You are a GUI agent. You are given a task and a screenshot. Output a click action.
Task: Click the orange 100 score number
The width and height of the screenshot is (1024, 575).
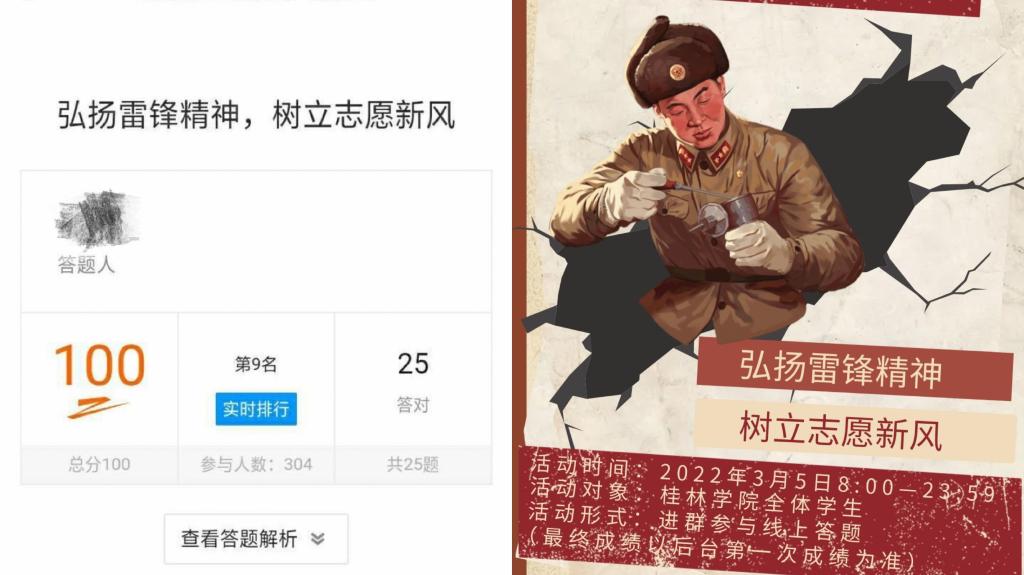(100, 365)
